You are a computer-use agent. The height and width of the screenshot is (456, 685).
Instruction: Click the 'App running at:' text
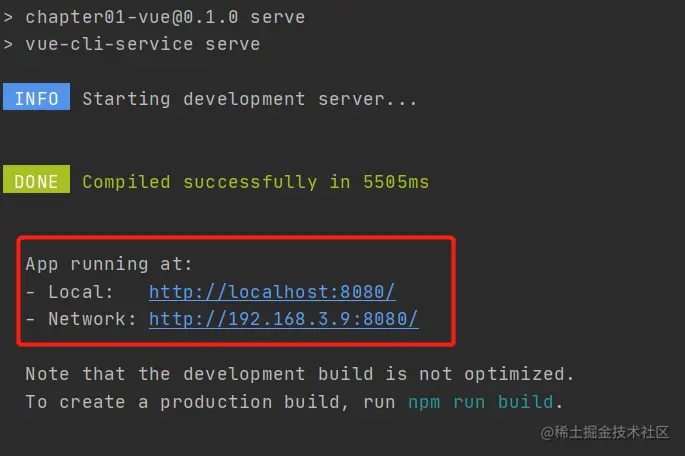109,264
